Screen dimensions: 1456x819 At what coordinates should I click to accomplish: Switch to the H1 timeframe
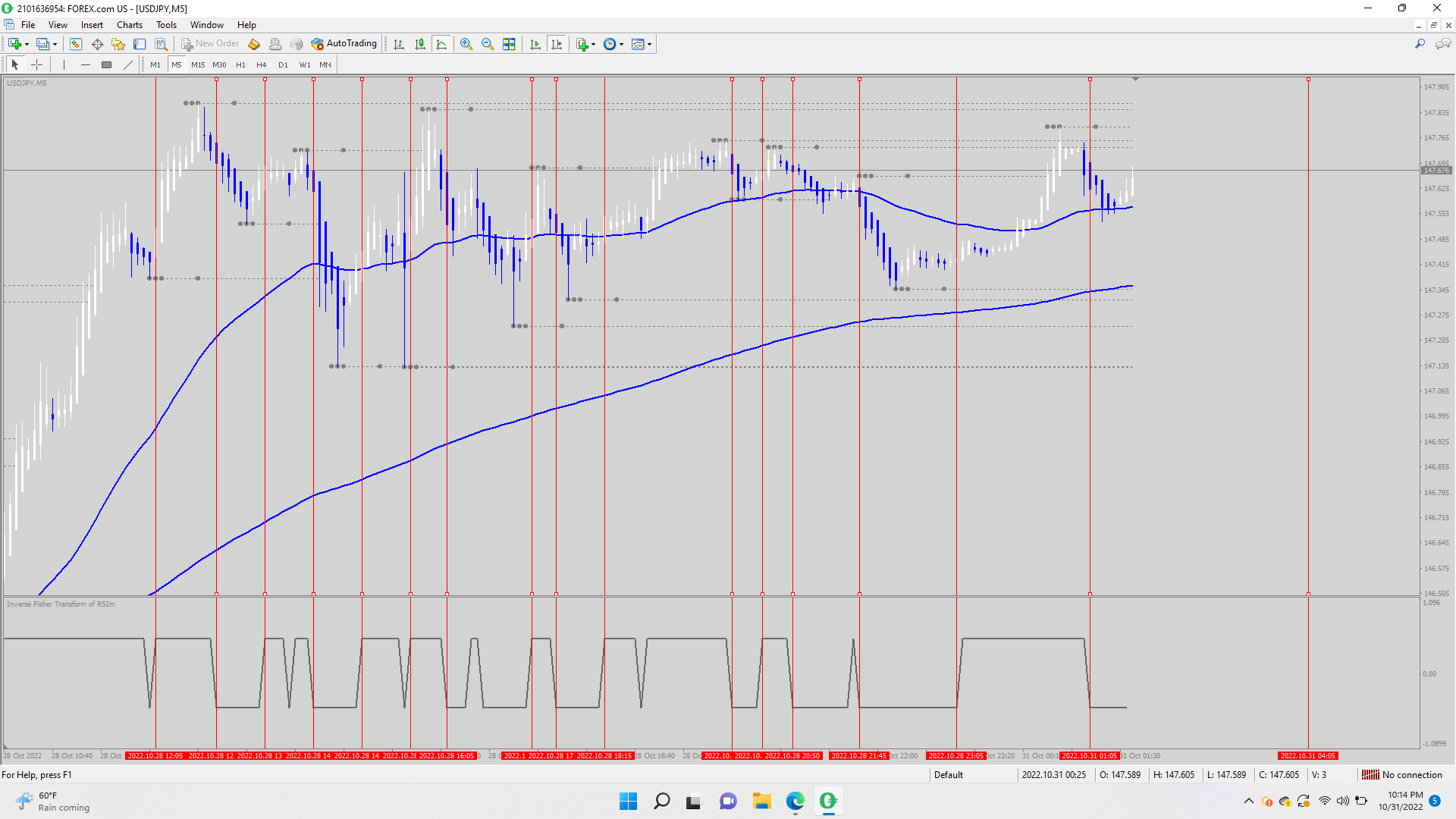(x=240, y=64)
